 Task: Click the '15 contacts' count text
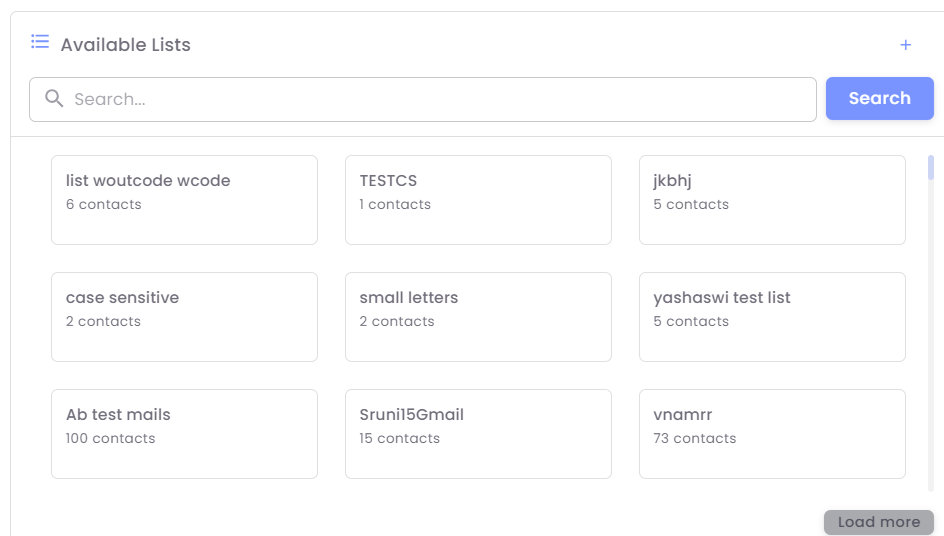399,438
